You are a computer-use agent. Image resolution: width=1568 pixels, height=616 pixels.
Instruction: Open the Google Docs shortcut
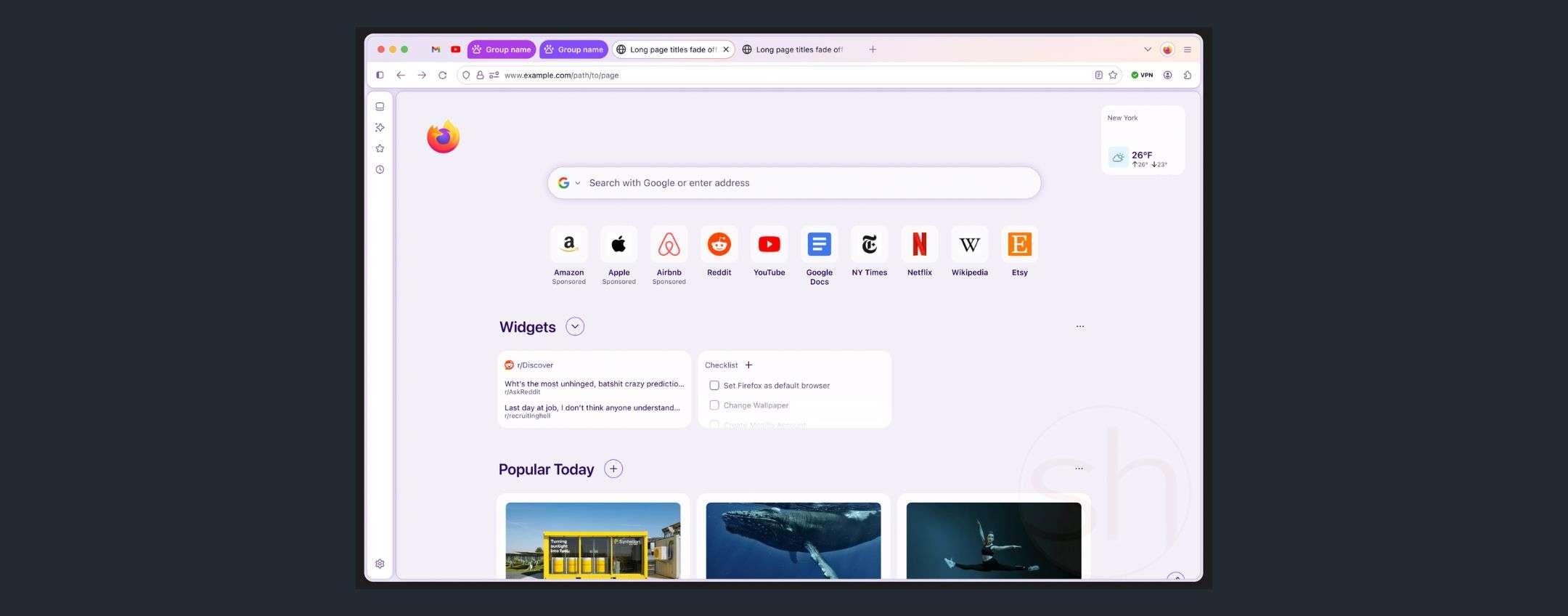pyautogui.click(x=819, y=255)
